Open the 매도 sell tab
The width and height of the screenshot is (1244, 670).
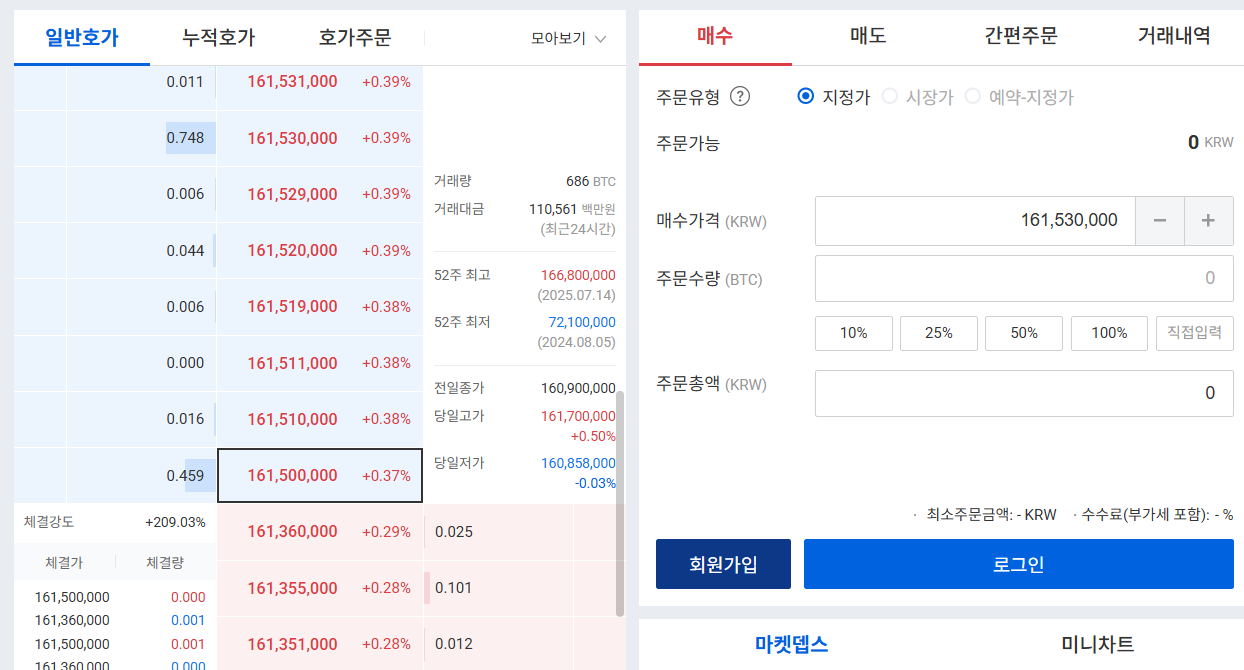(868, 36)
